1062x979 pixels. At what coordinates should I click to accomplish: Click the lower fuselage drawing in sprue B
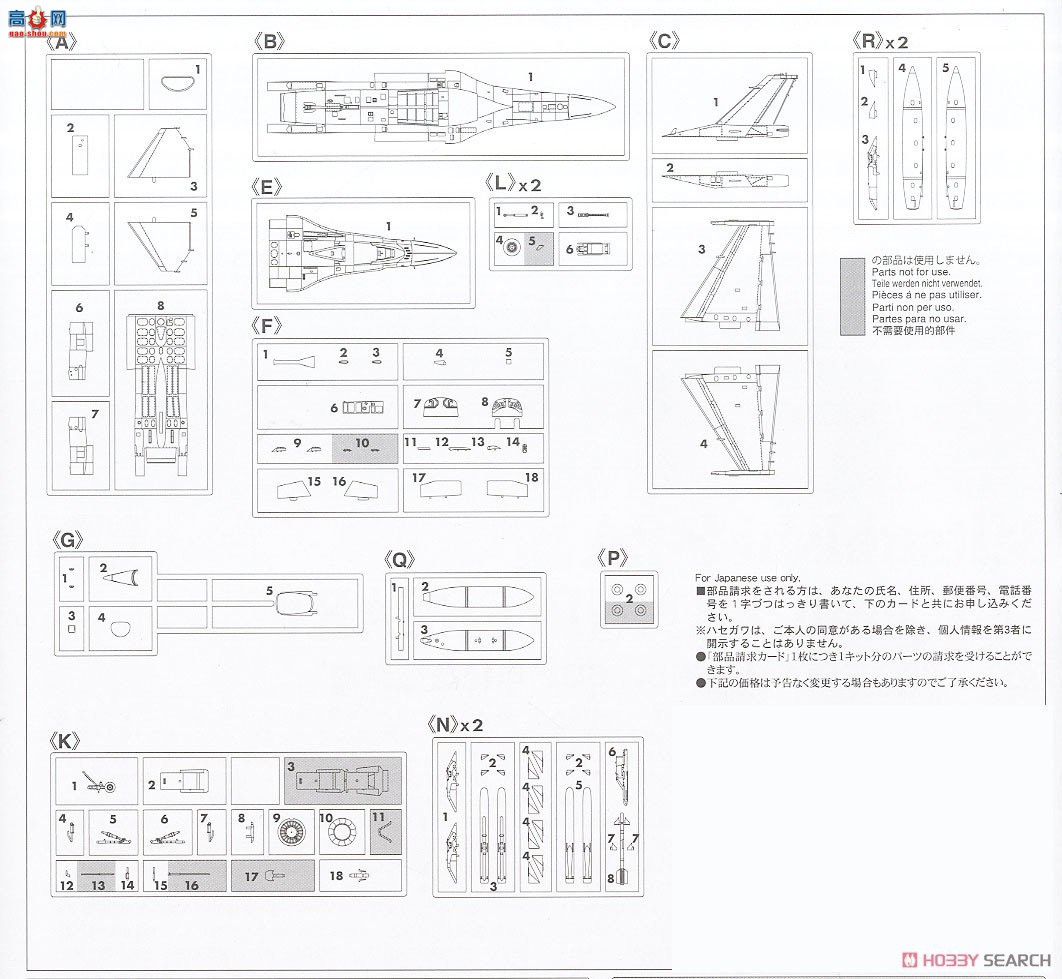click(440, 108)
